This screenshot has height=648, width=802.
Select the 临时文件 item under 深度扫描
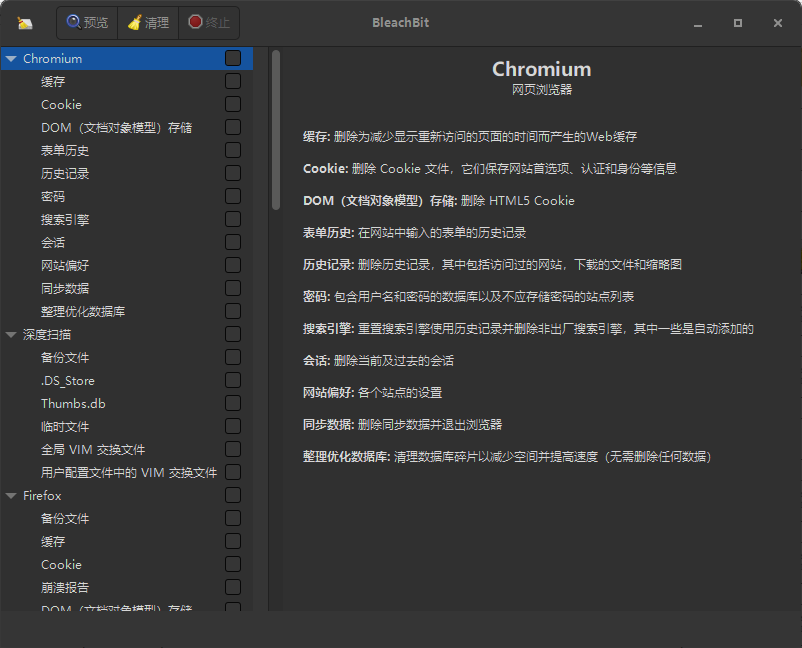coord(65,427)
